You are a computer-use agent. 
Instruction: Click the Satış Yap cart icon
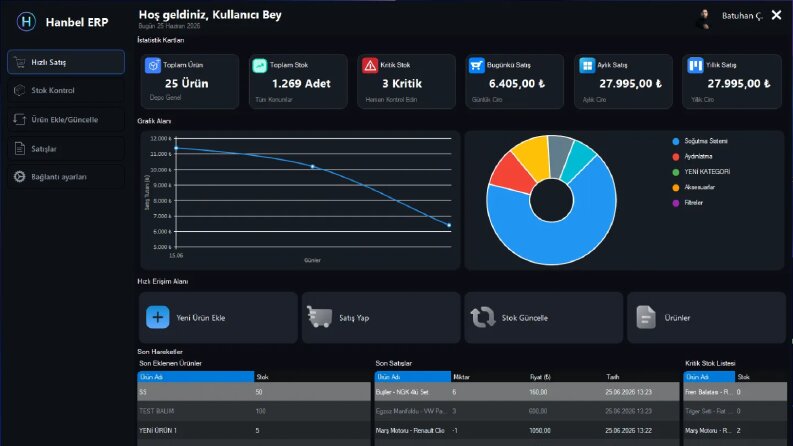[x=320, y=318]
